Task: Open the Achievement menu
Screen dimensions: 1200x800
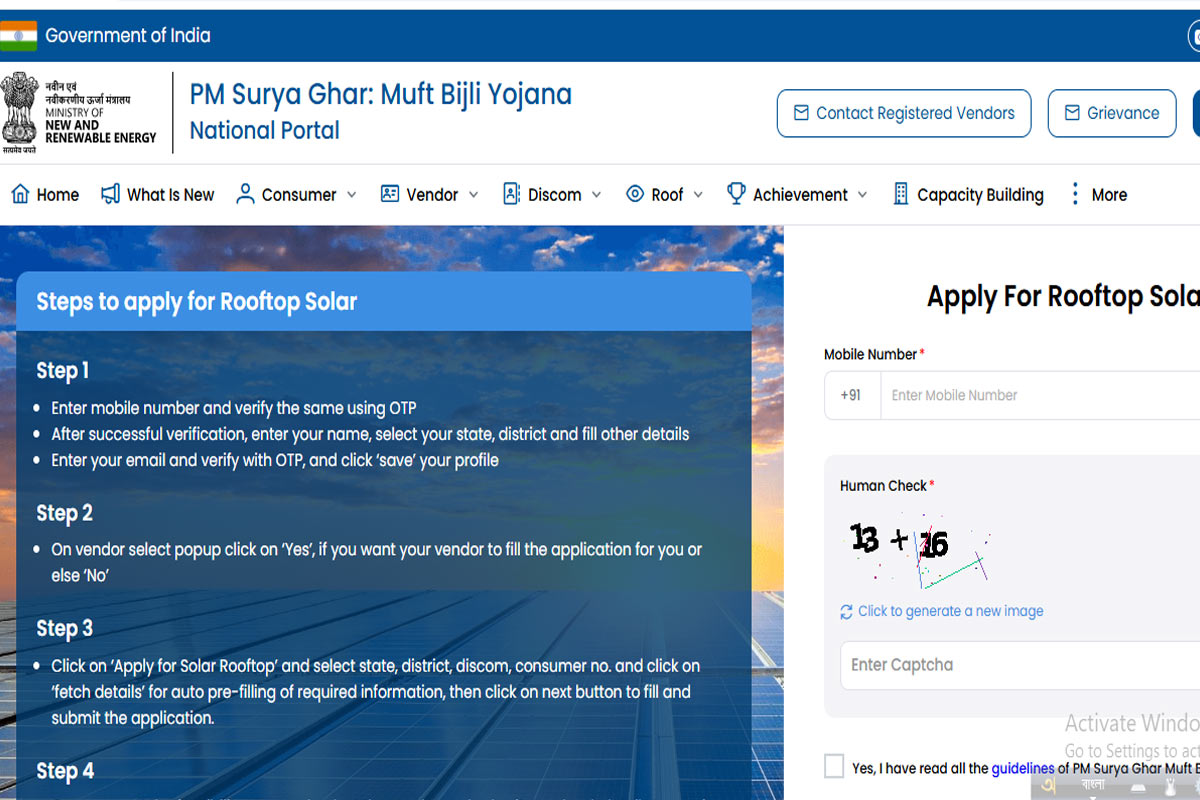Action: click(798, 194)
